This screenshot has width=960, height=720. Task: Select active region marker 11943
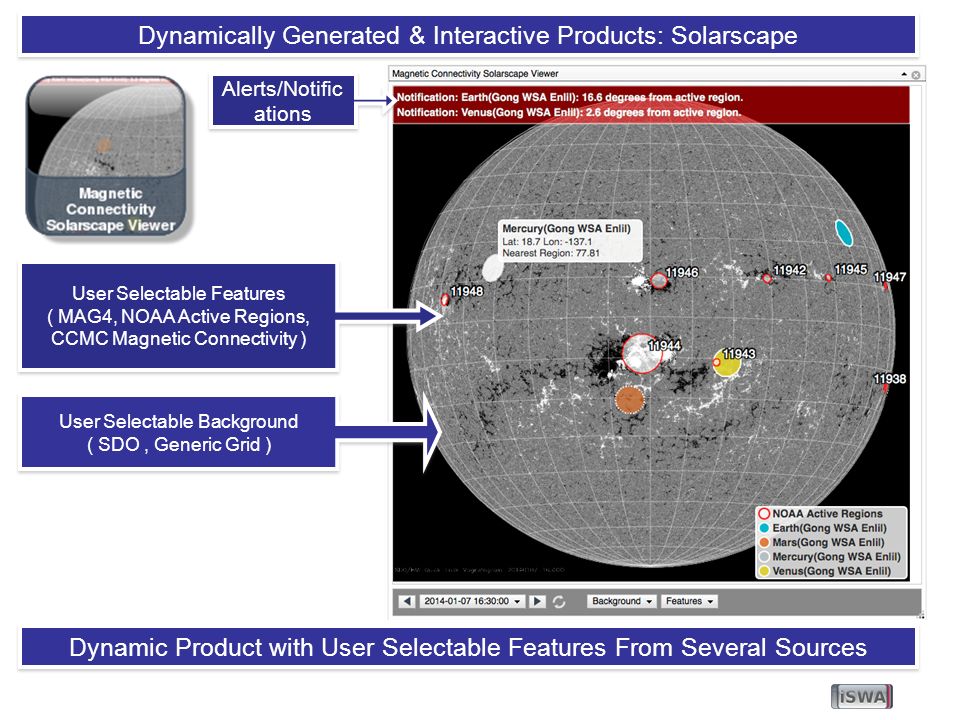tap(717, 362)
